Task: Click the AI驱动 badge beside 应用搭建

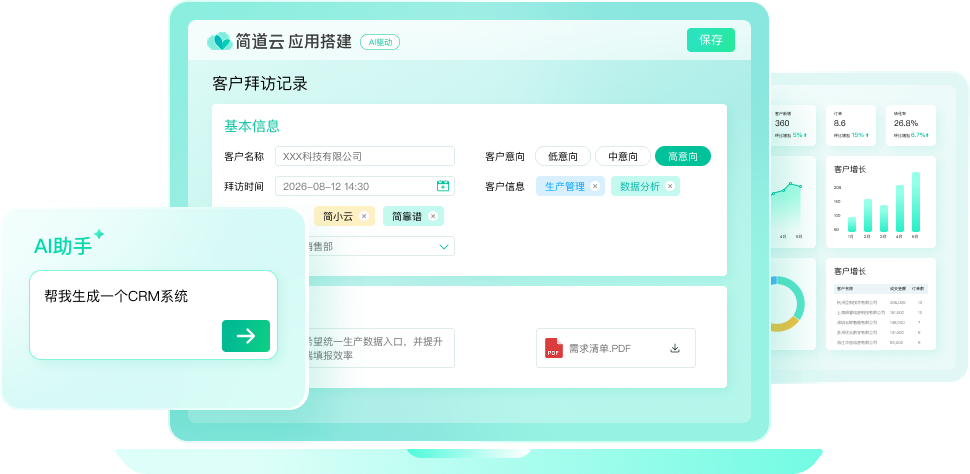Action: [x=380, y=42]
